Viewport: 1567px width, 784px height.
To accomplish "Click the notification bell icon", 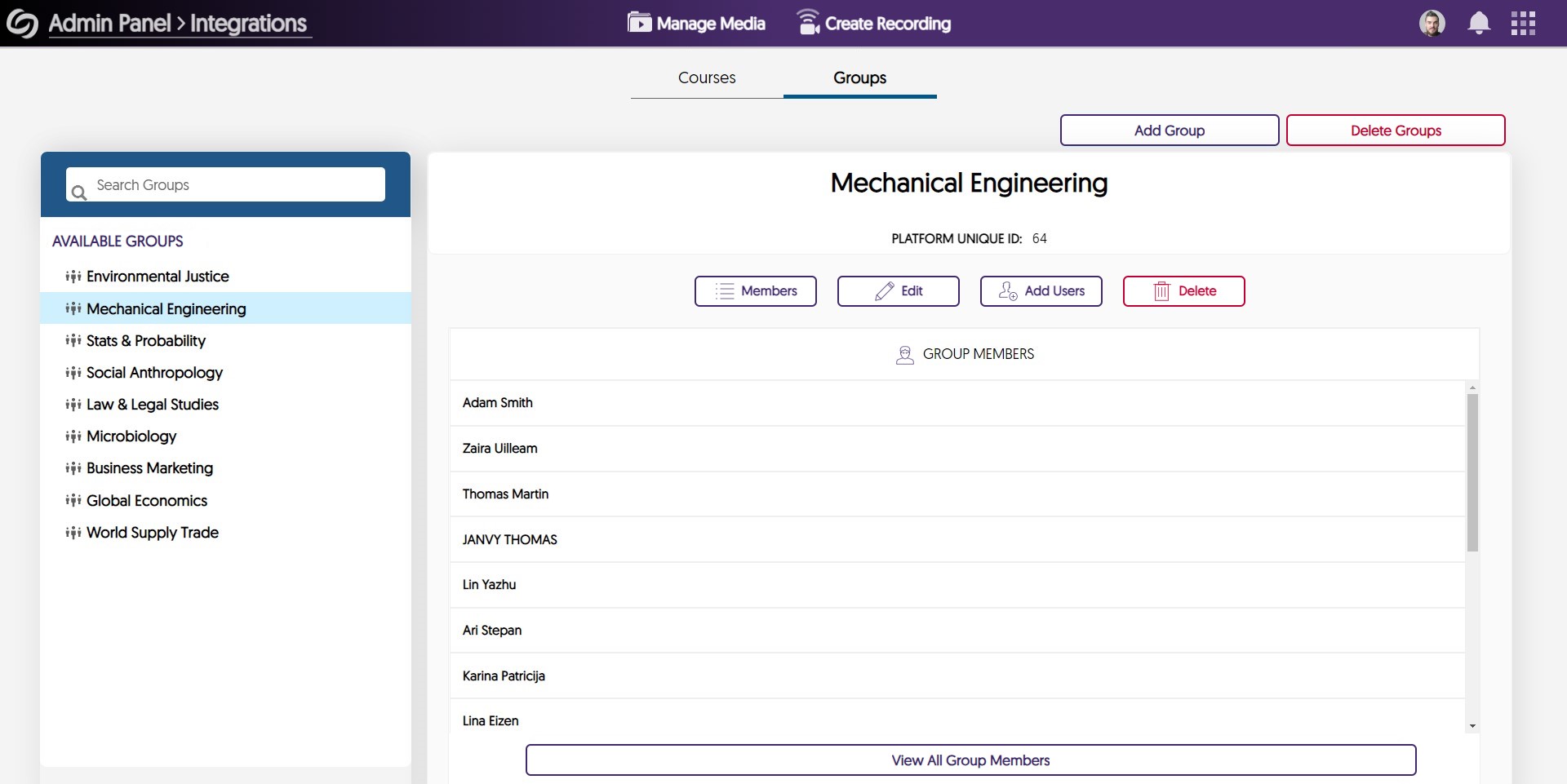I will coord(1478,24).
